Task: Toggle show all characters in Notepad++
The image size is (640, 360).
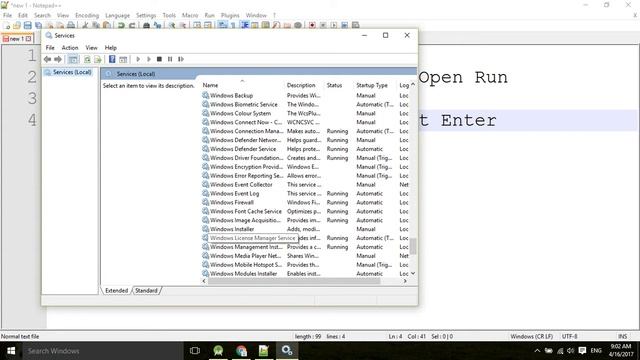Action: tap(233, 25)
